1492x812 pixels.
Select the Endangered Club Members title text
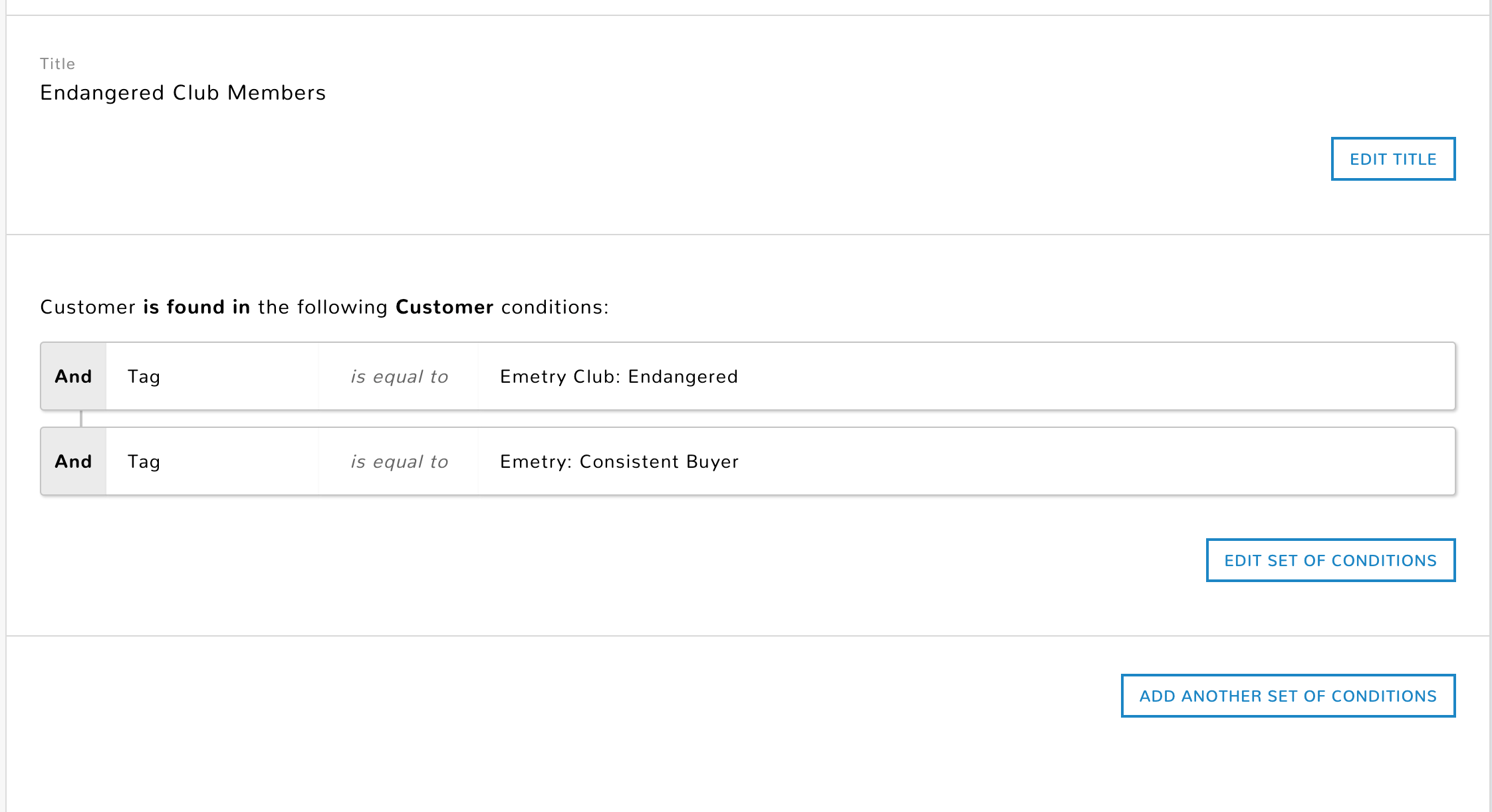pos(183,92)
